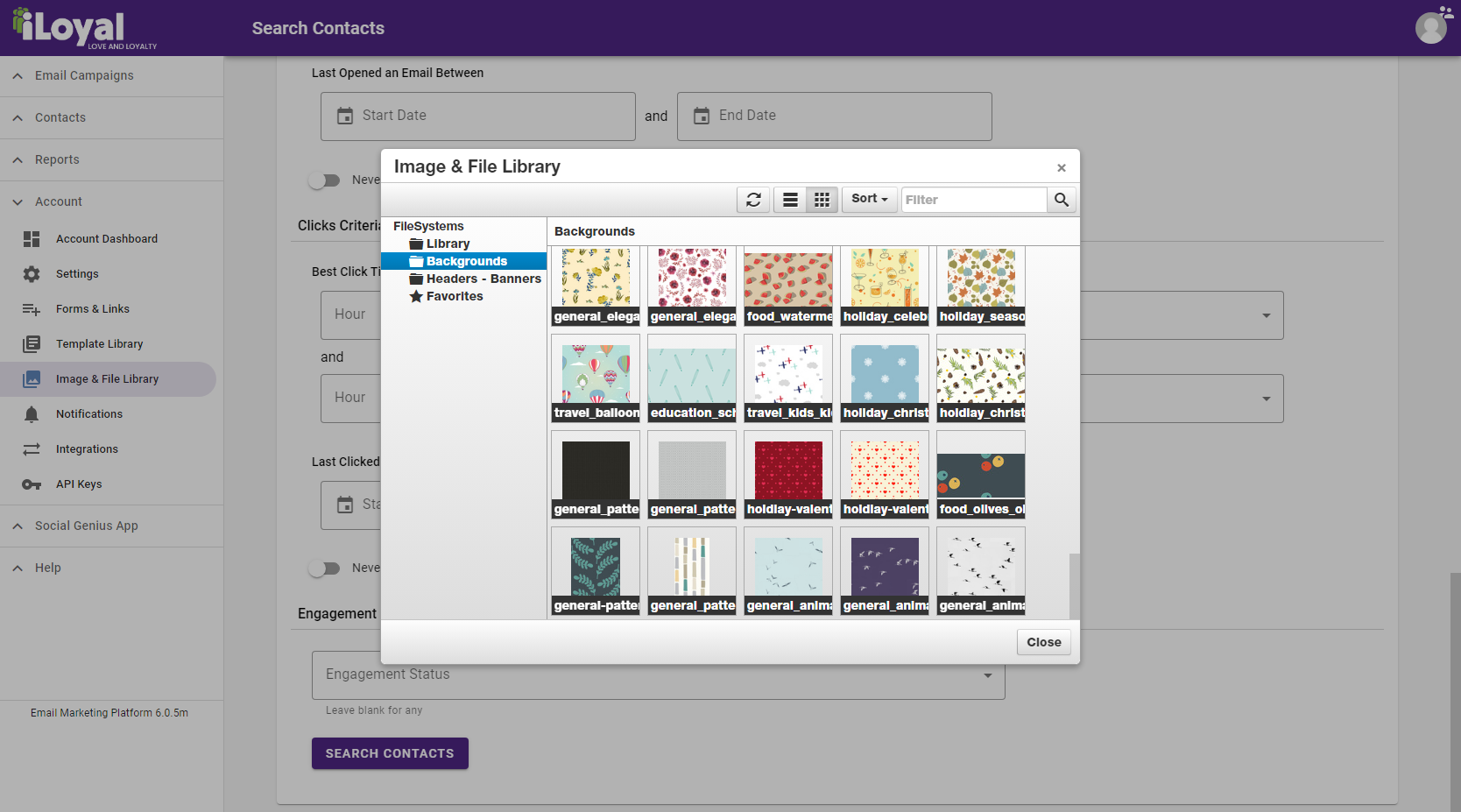Open API Keys in sidebar
This screenshot has width=1461, height=812.
(79, 484)
